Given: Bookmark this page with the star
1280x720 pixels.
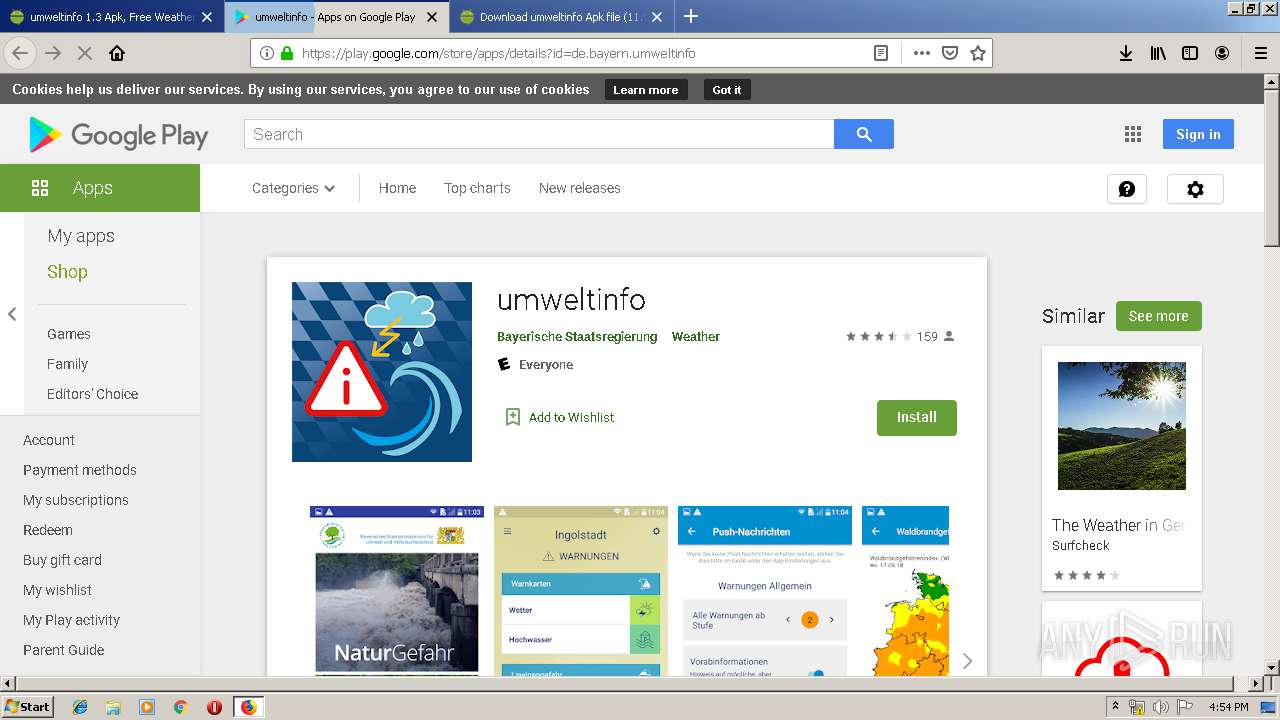Looking at the screenshot, I should pyautogui.click(x=978, y=54).
